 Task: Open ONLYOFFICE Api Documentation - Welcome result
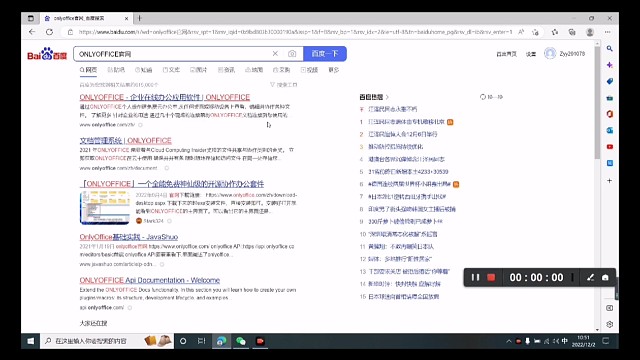(149, 280)
